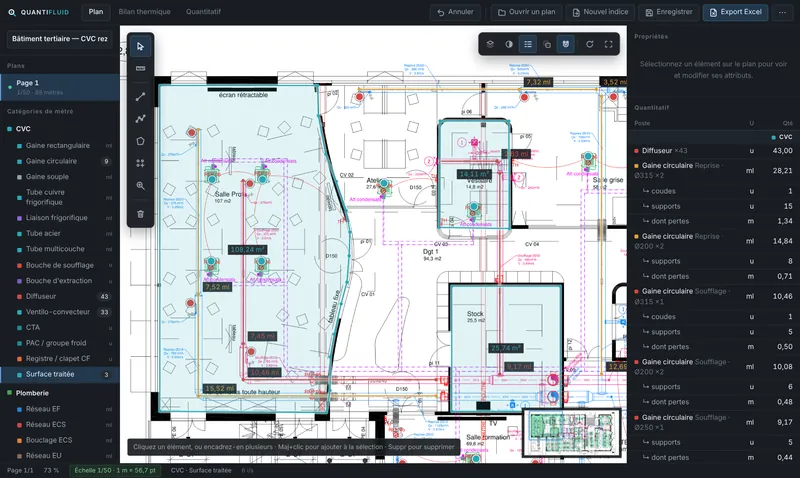
Task: Select Registre / clapet CF category
Action: pyautogui.click(x=60, y=359)
